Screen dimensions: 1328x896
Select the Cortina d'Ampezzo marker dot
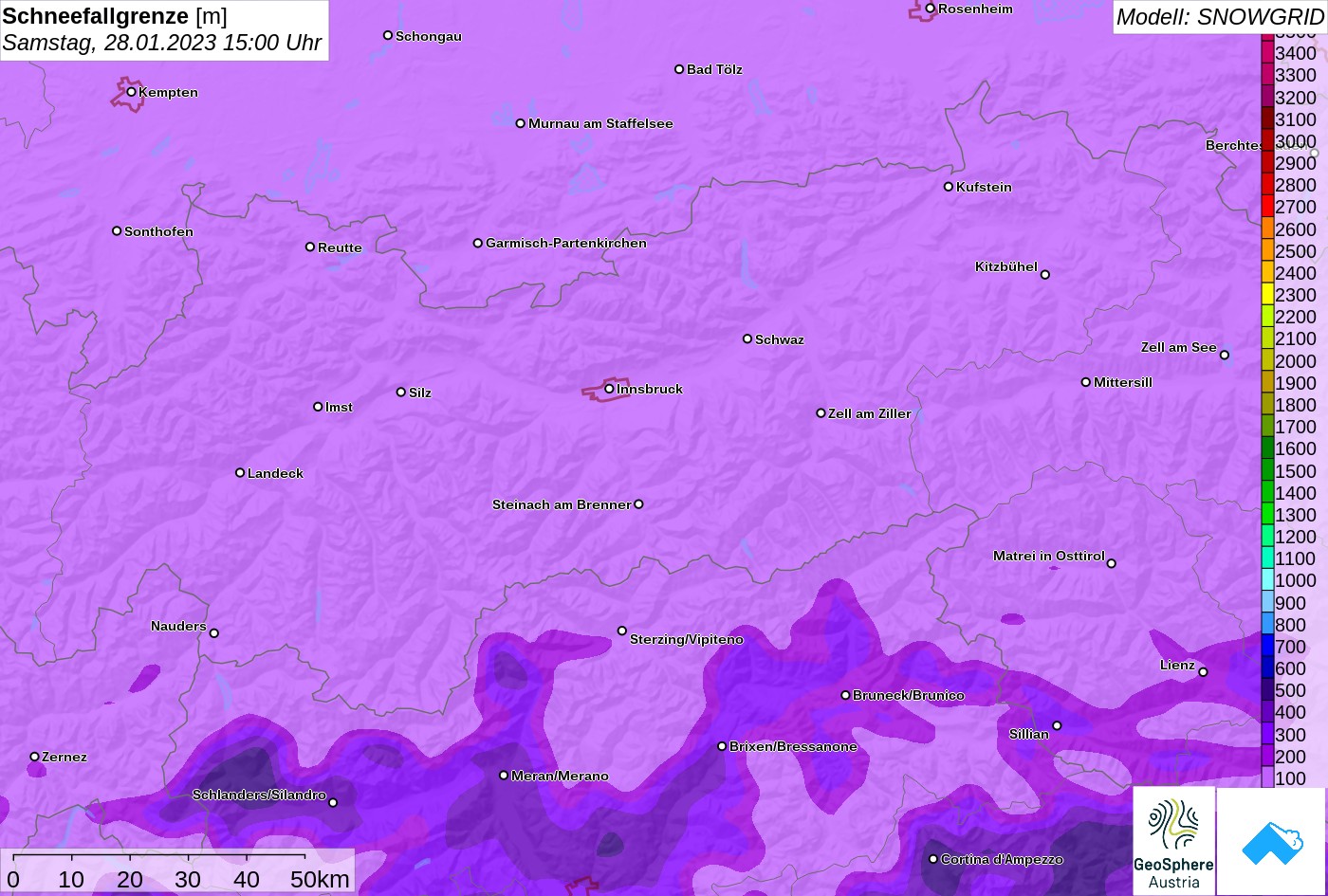pyautogui.click(x=933, y=859)
